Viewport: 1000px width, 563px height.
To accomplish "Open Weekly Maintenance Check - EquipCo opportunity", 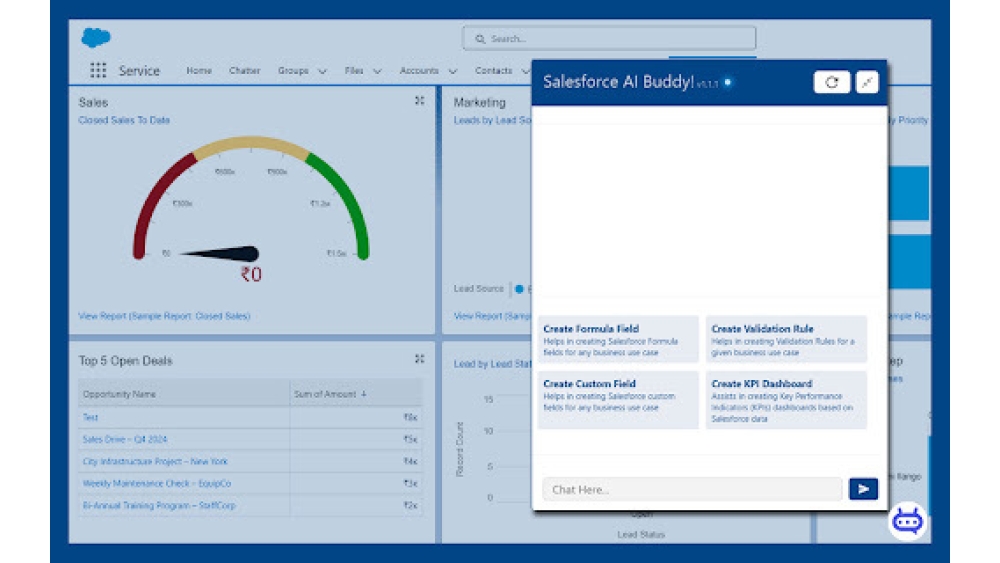I will tap(157, 483).
